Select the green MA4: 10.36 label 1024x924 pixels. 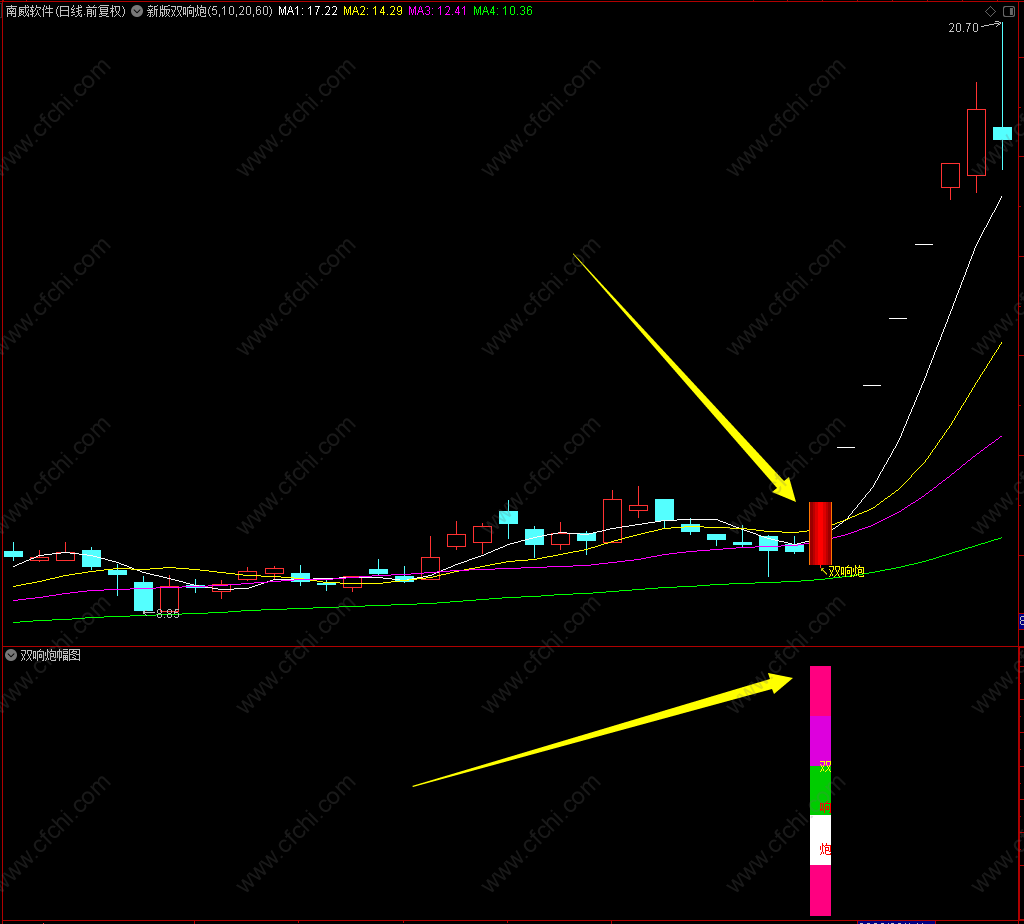502,11
